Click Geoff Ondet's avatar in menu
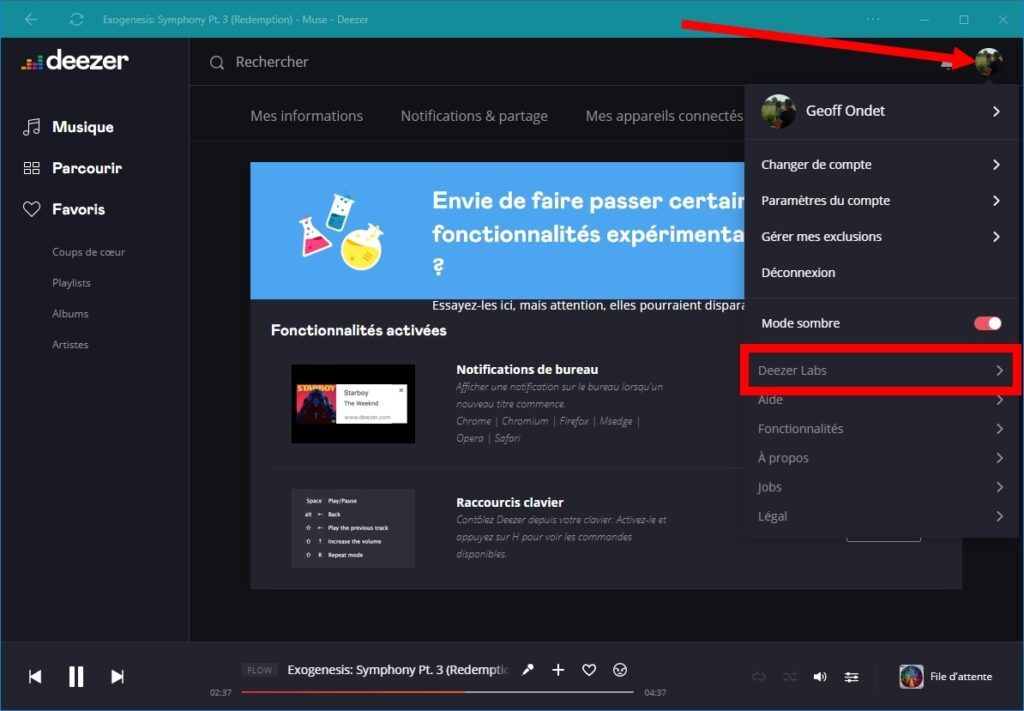The width and height of the screenshot is (1024, 711). [778, 111]
